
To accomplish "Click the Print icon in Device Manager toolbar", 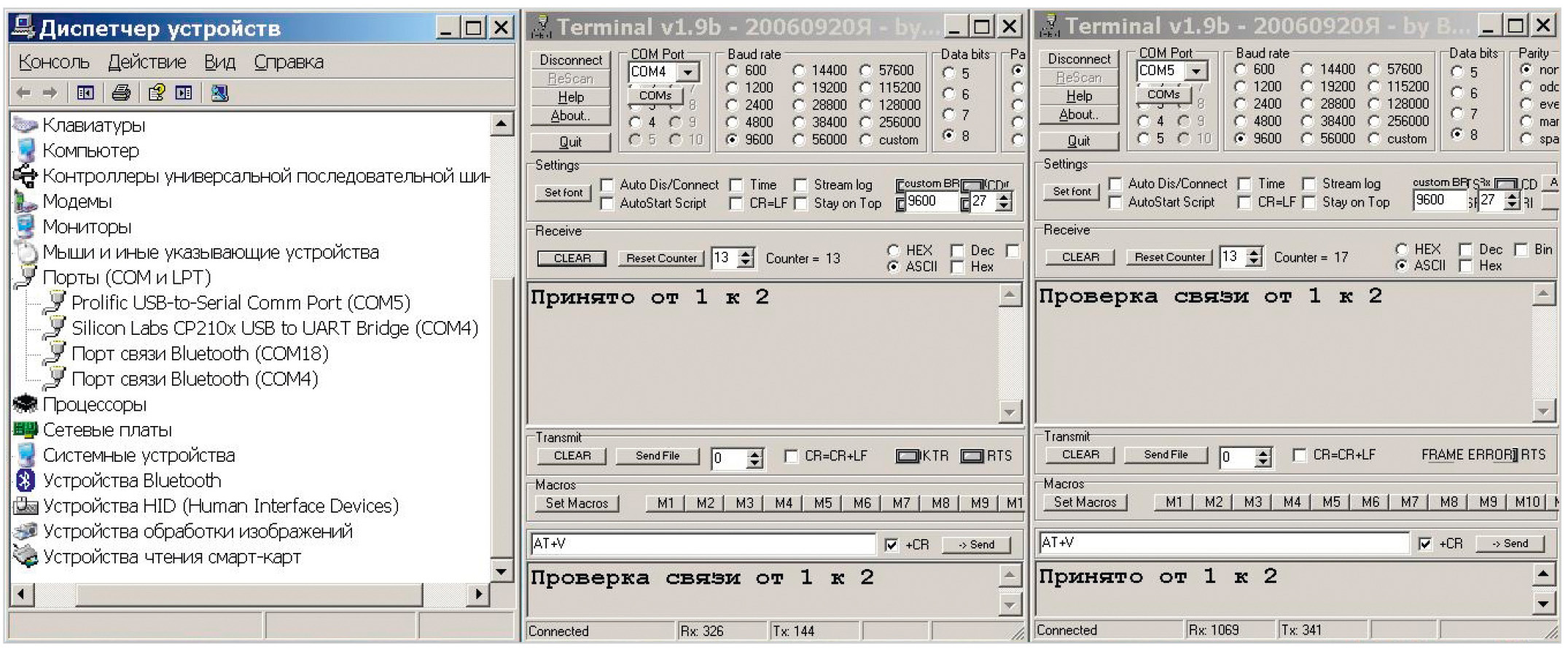I will click(x=121, y=93).
